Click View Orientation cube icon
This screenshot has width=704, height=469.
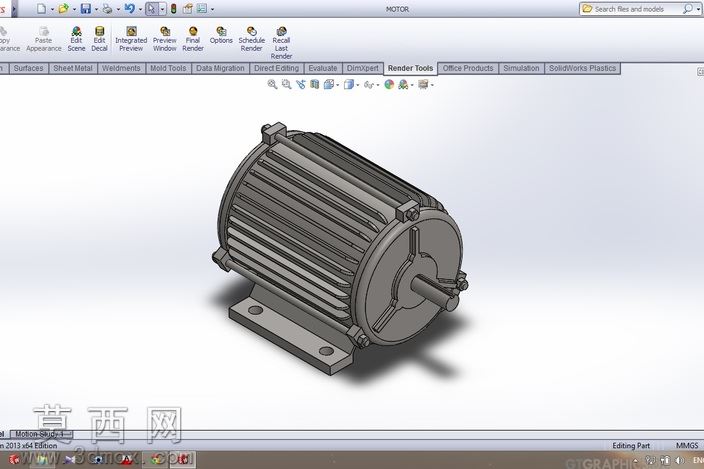(329, 84)
